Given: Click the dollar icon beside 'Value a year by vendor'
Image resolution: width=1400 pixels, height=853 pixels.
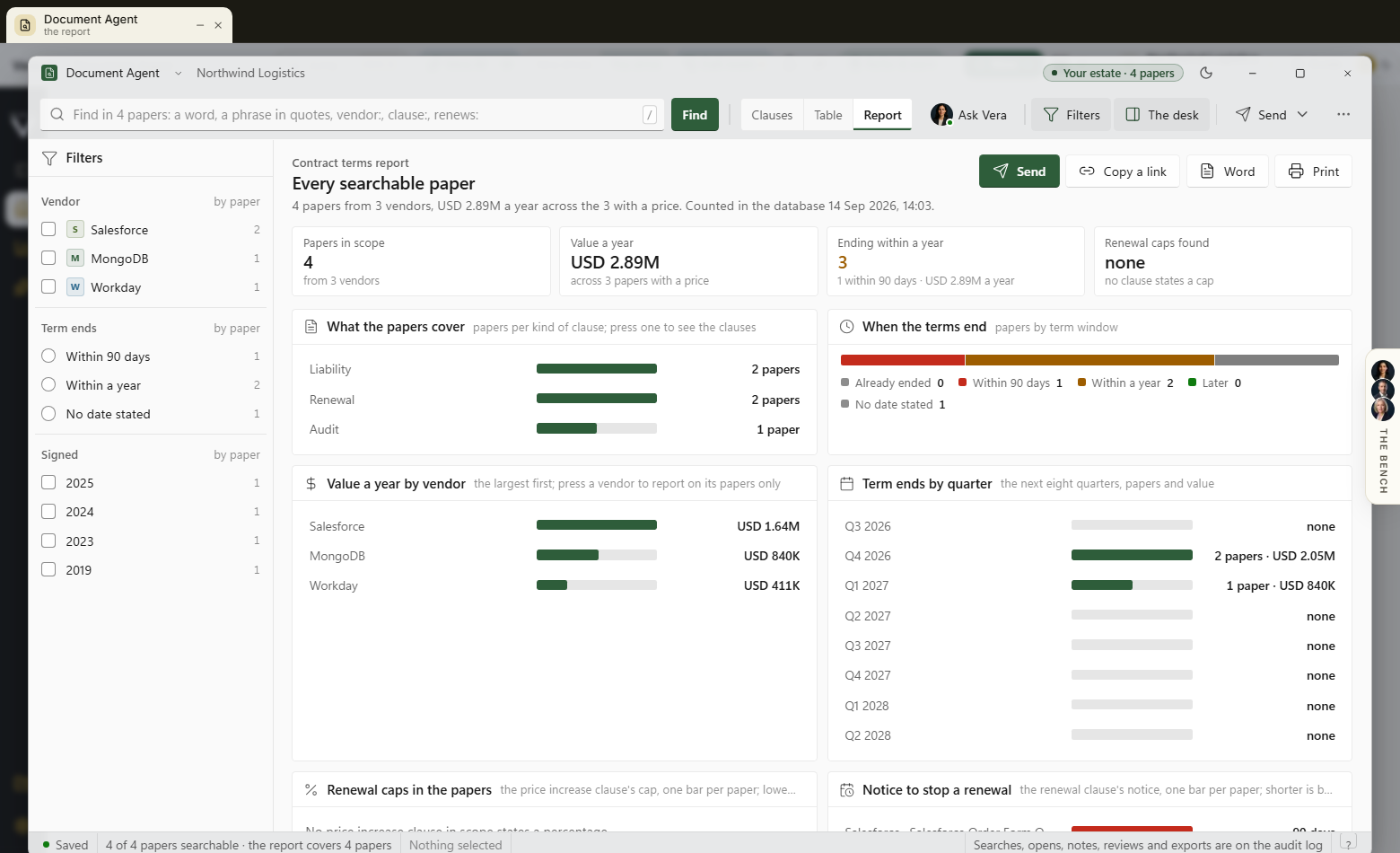Looking at the screenshot, I should 311,484.
